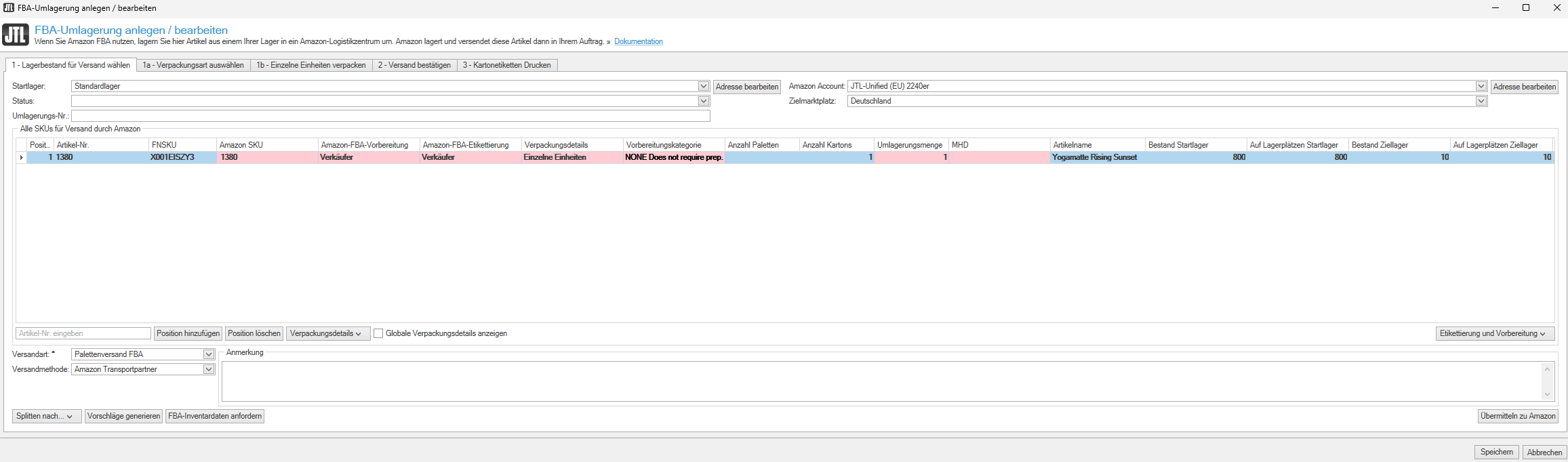Expand the Etikettierung und Vorbereitung menu button
Image resolution: width=1568 pixels, height=462 pixels.
click(1494, 333)
